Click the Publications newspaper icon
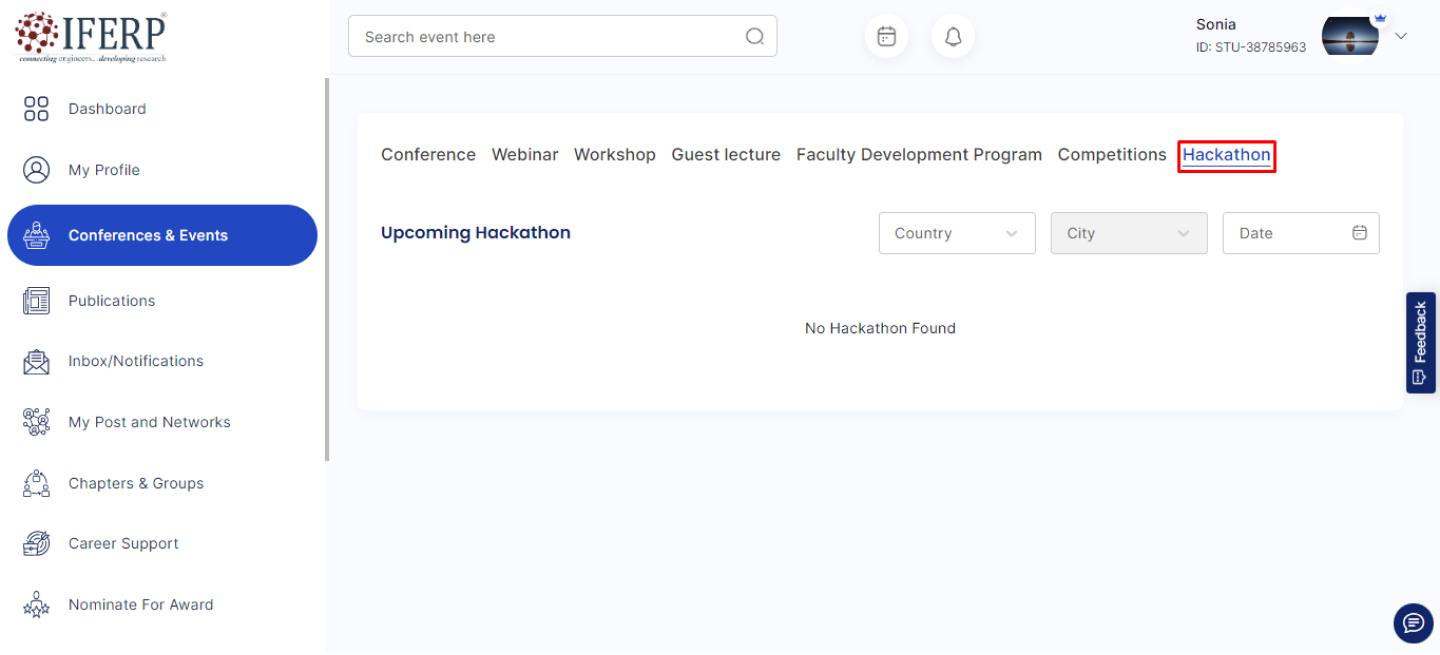 (36, 301)
